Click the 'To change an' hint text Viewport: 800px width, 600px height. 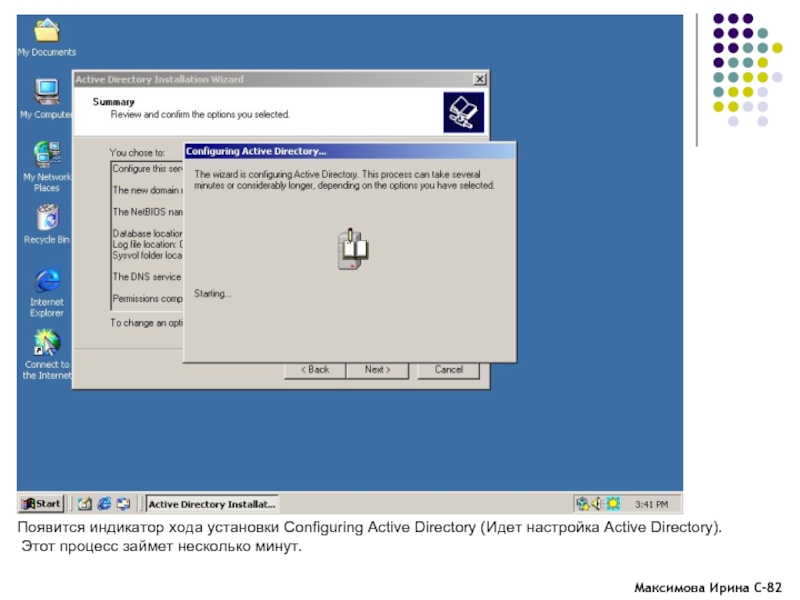[146, 323]
